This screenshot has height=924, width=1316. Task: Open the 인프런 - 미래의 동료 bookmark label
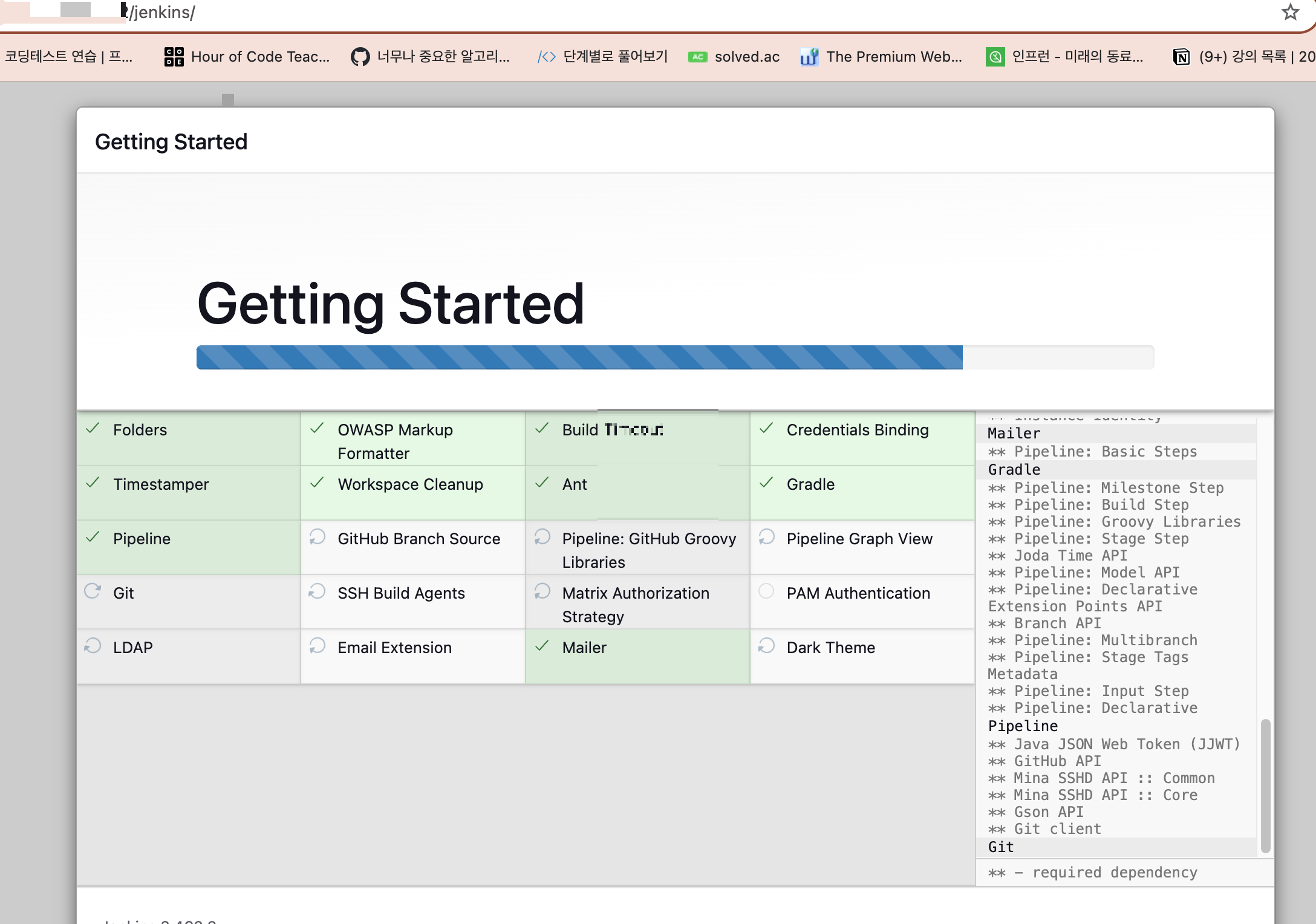point(1078,57)
